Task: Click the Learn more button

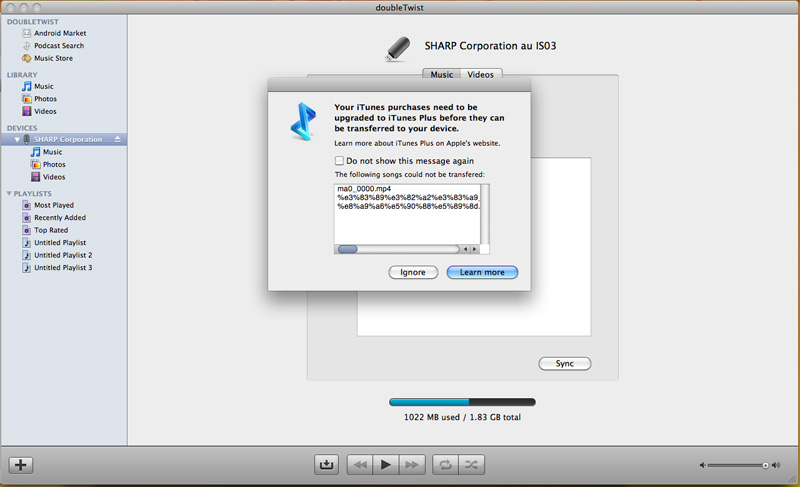Action: (x=482, y=272)
